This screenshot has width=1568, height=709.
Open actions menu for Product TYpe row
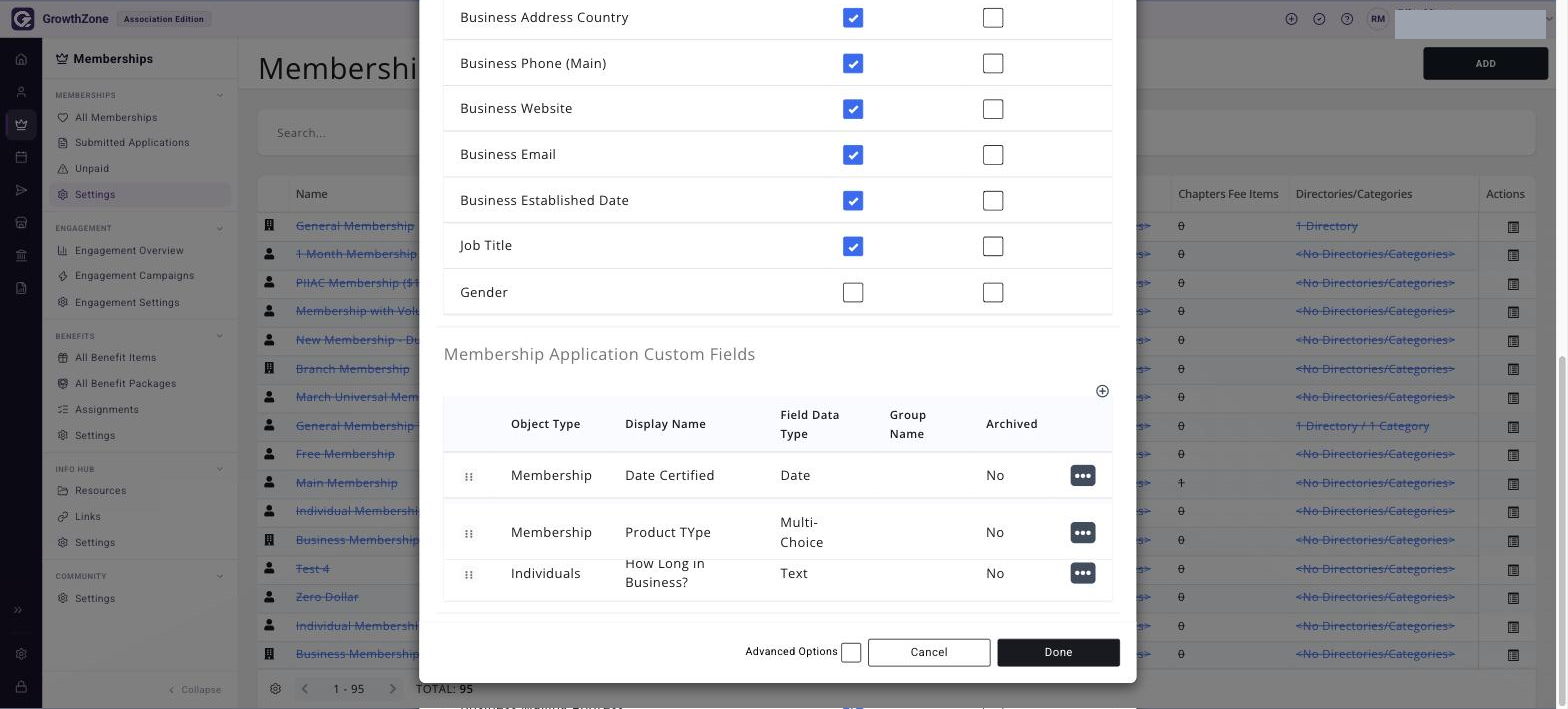tap(1083, 533)
